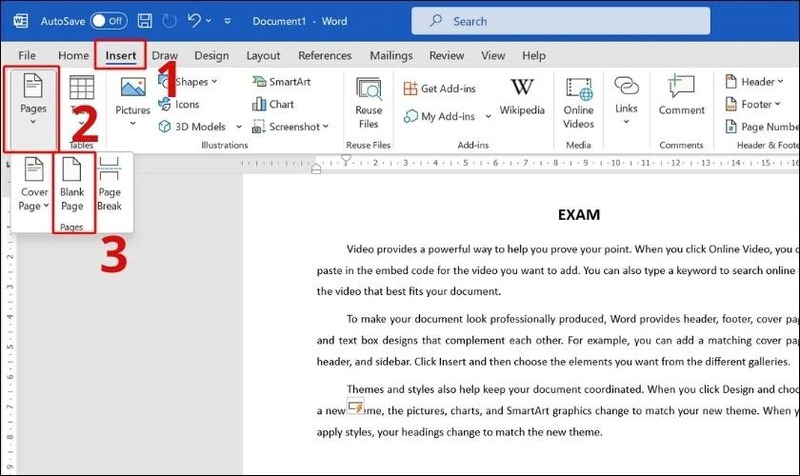Click in the Search box
This screenshot has height=476, width=800.
coord(561,21)
